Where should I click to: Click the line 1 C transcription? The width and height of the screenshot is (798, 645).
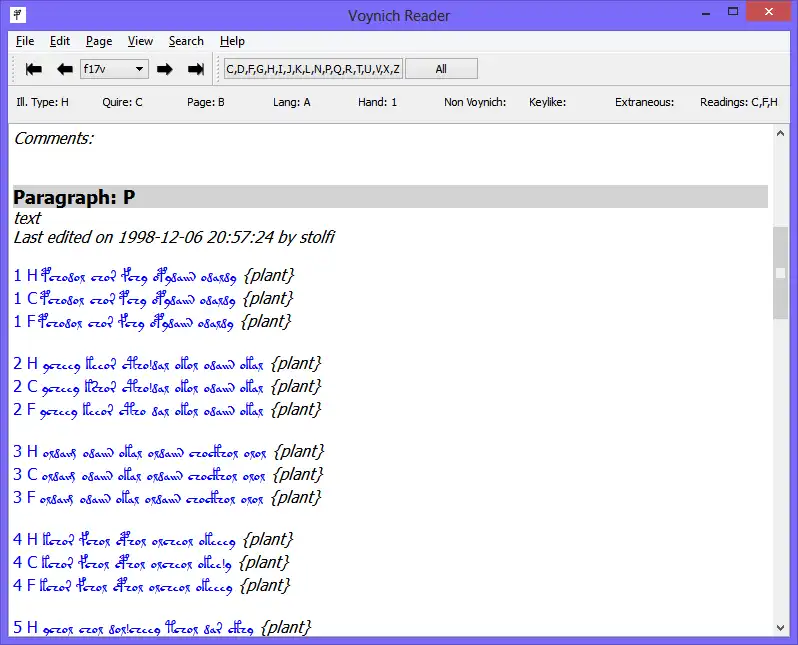click(153, 299)
